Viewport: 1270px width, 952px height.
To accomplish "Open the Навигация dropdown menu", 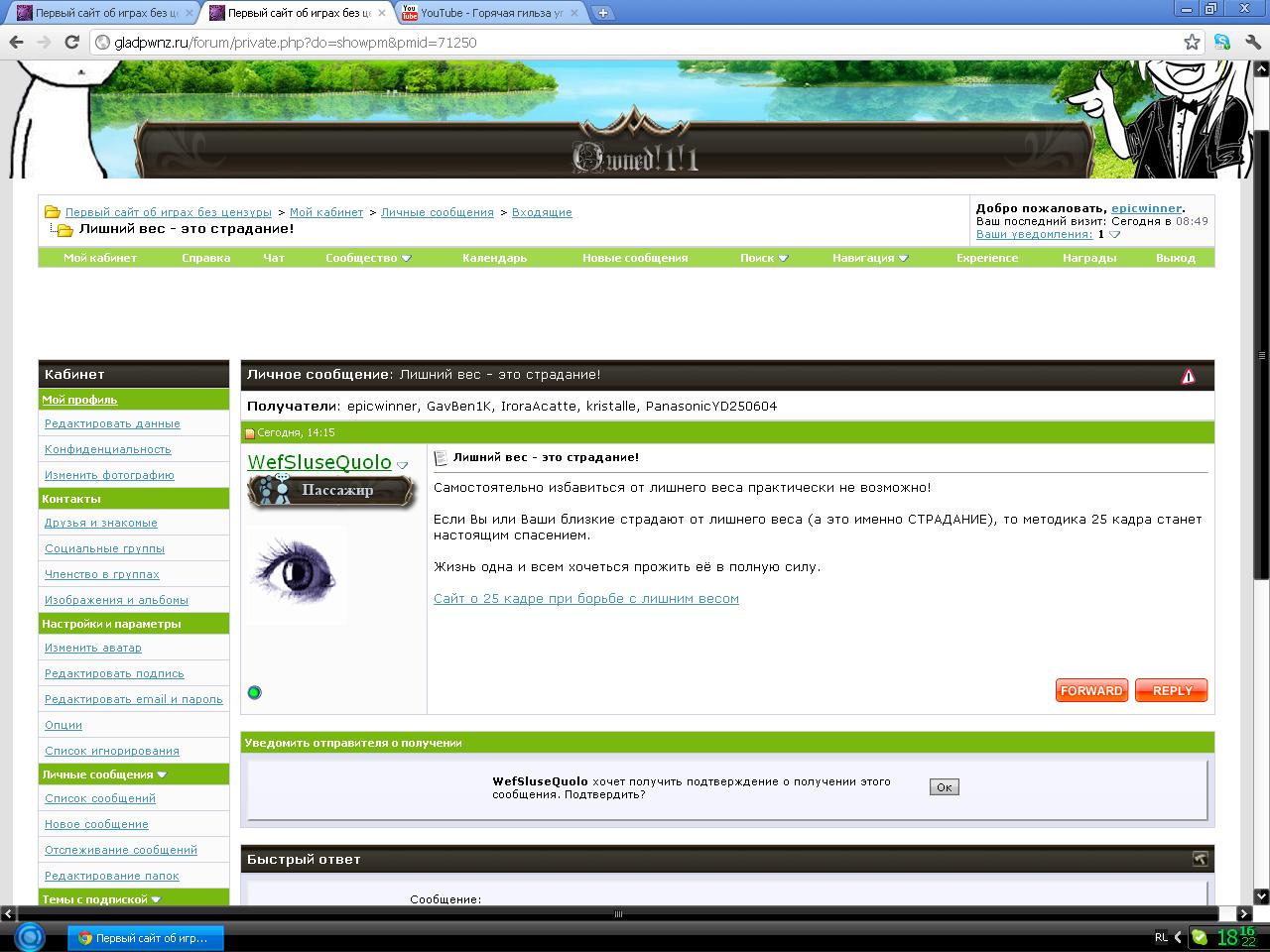I will pos(870,258).
